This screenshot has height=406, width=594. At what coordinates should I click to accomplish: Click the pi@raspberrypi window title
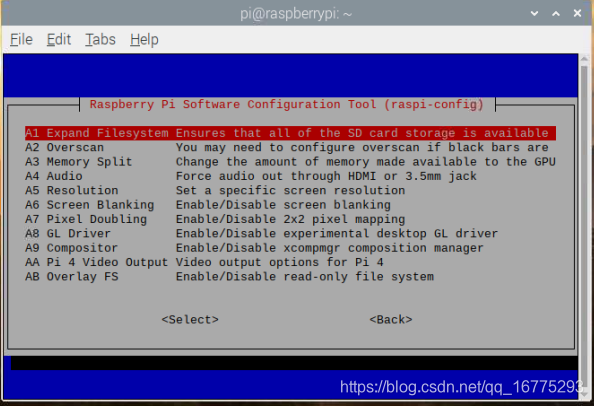296,14
